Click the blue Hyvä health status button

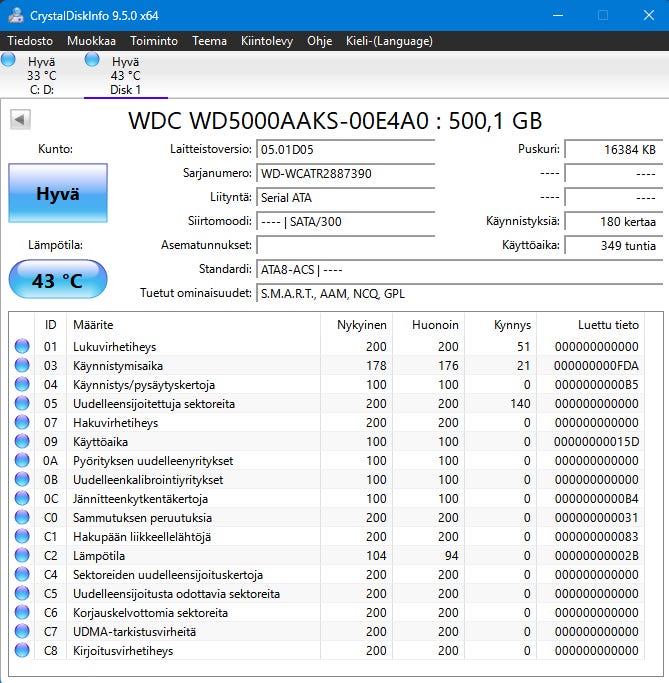(x=57, y=193)
